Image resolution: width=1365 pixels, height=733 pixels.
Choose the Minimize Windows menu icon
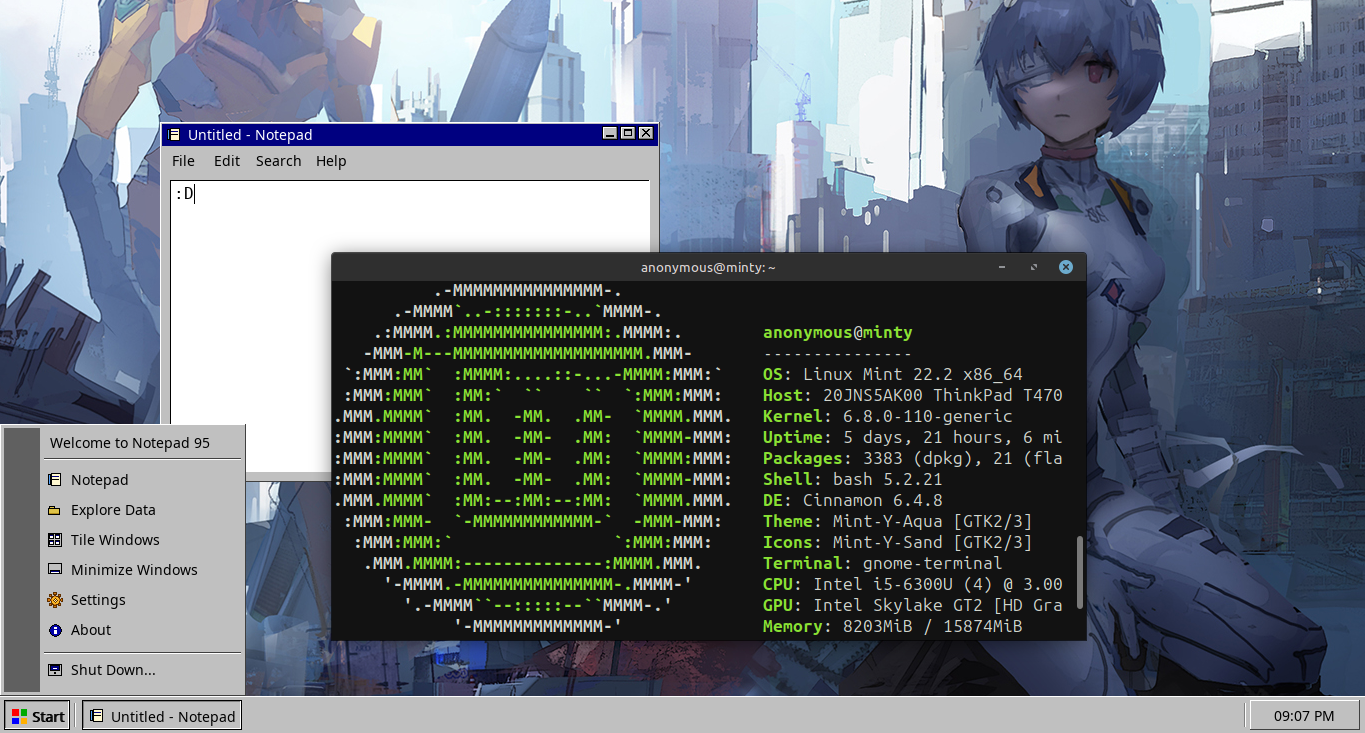(x=55, y=570)
